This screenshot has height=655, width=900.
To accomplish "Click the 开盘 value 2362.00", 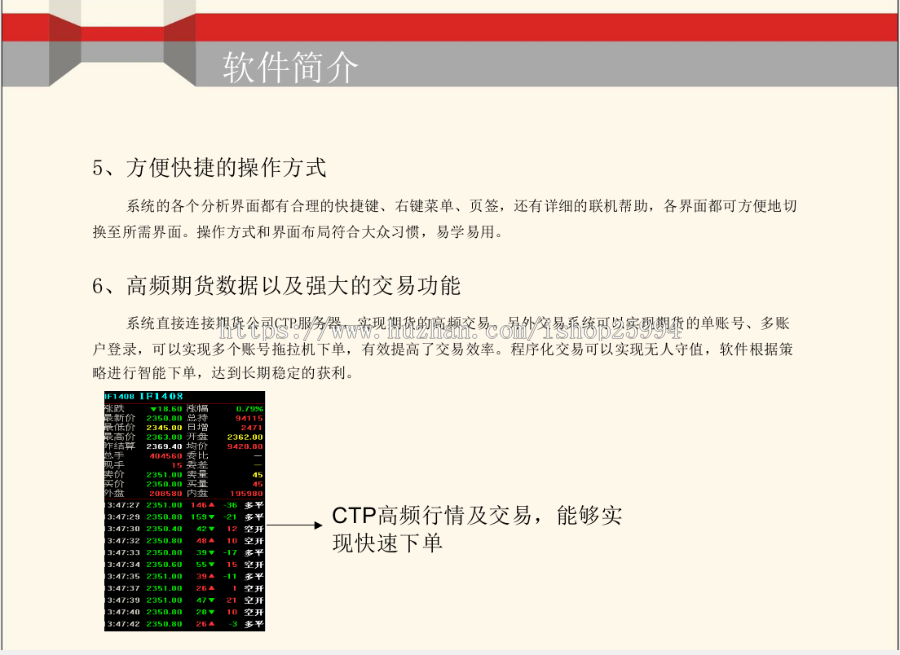I will (245, 437).
